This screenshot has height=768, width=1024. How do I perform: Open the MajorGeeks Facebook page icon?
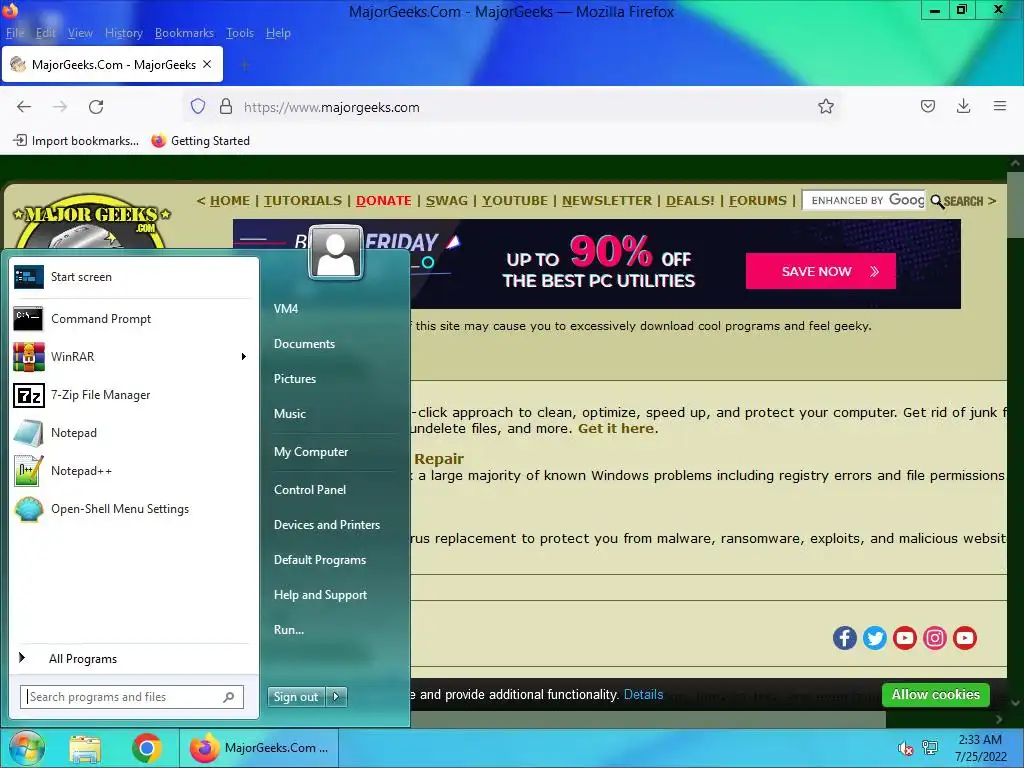[x=844, y=638]
